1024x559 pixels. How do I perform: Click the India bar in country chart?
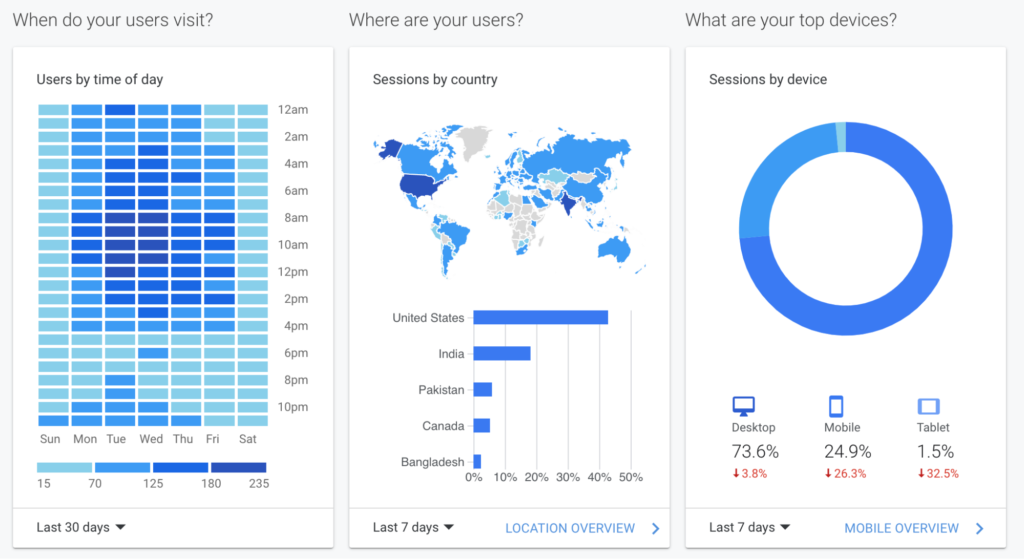coord(501,354)
